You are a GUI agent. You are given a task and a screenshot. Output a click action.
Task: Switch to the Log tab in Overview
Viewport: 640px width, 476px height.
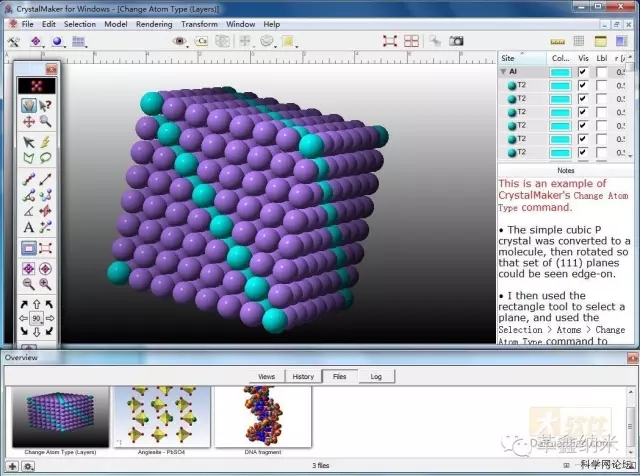(x=375, y=377)
